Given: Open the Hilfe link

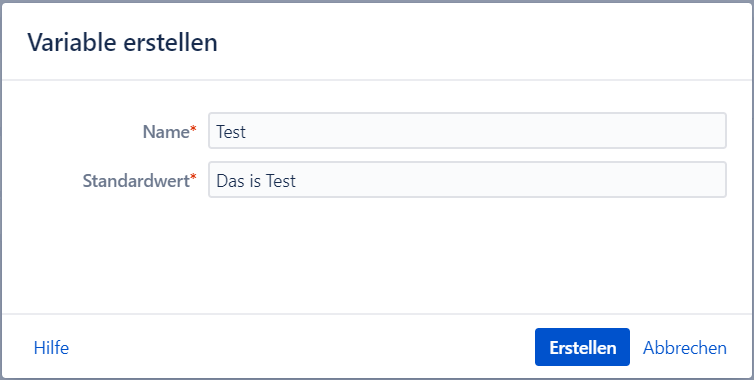Looking at the screenshot, I should point(51,348).
